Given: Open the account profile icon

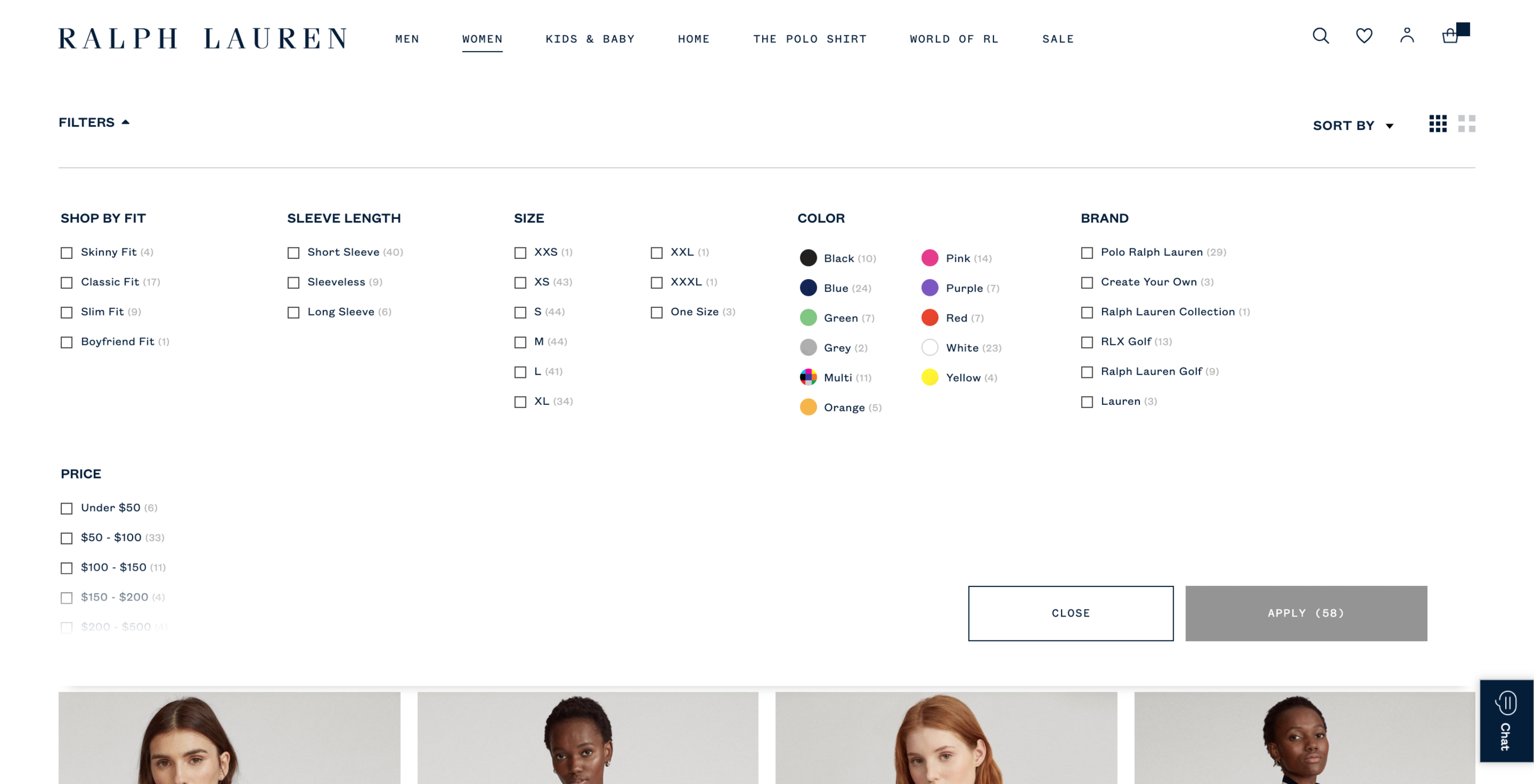Looking at the screenshot, I should (1407, 36).
